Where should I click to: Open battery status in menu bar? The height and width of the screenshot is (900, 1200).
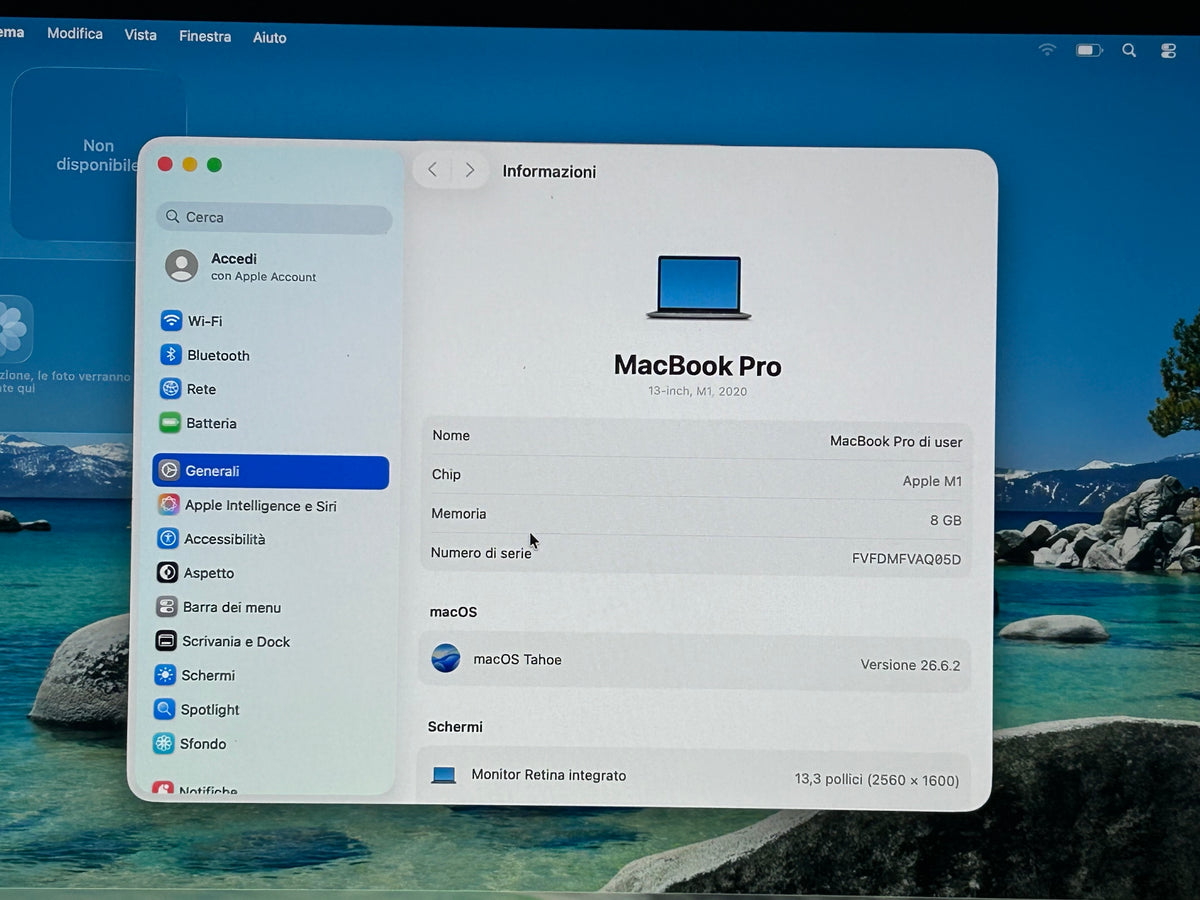pyautogui.click(x=1089, y=49)
